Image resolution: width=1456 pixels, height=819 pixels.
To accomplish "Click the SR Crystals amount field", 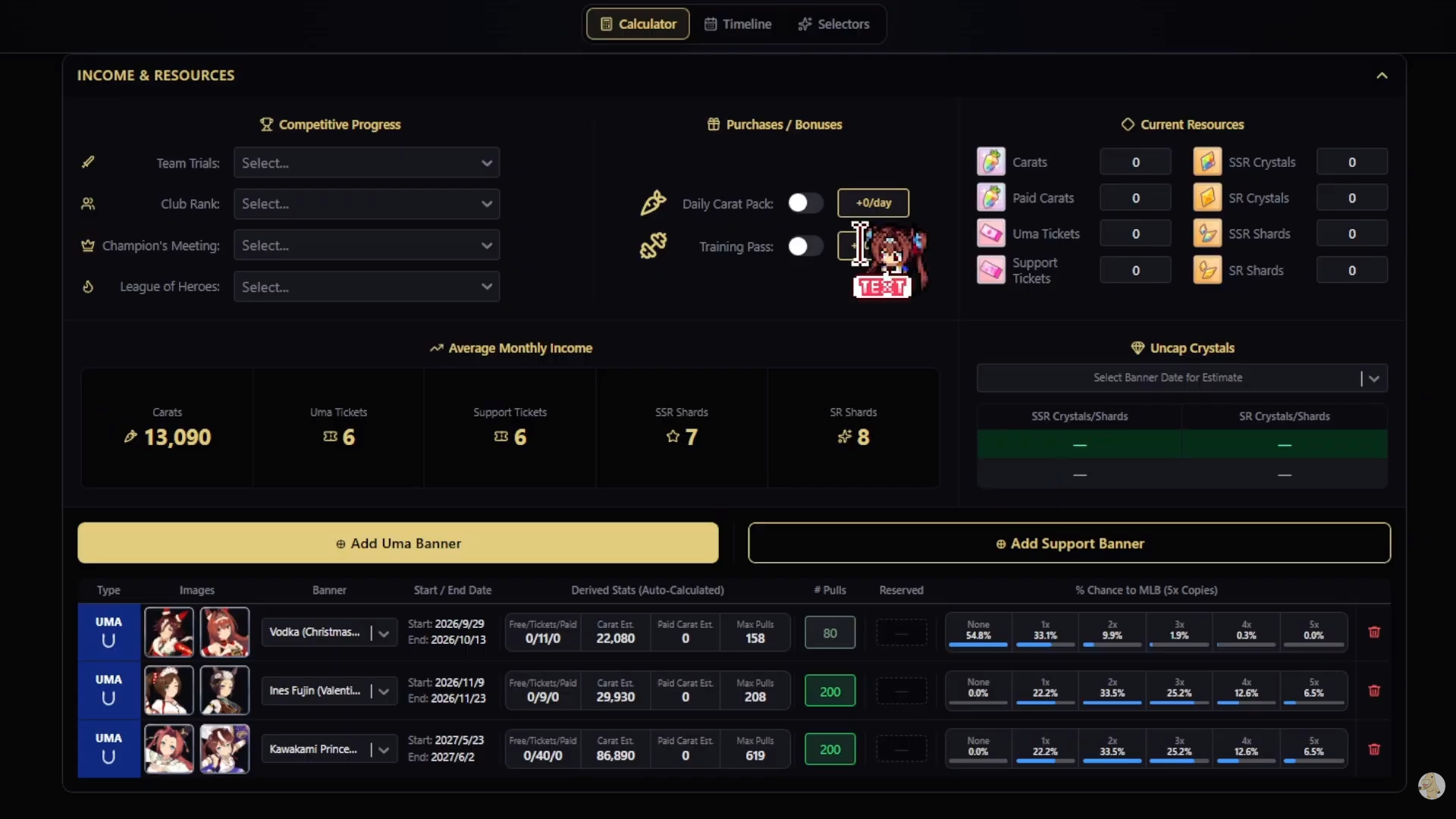I will click(x=1352, y=198).
